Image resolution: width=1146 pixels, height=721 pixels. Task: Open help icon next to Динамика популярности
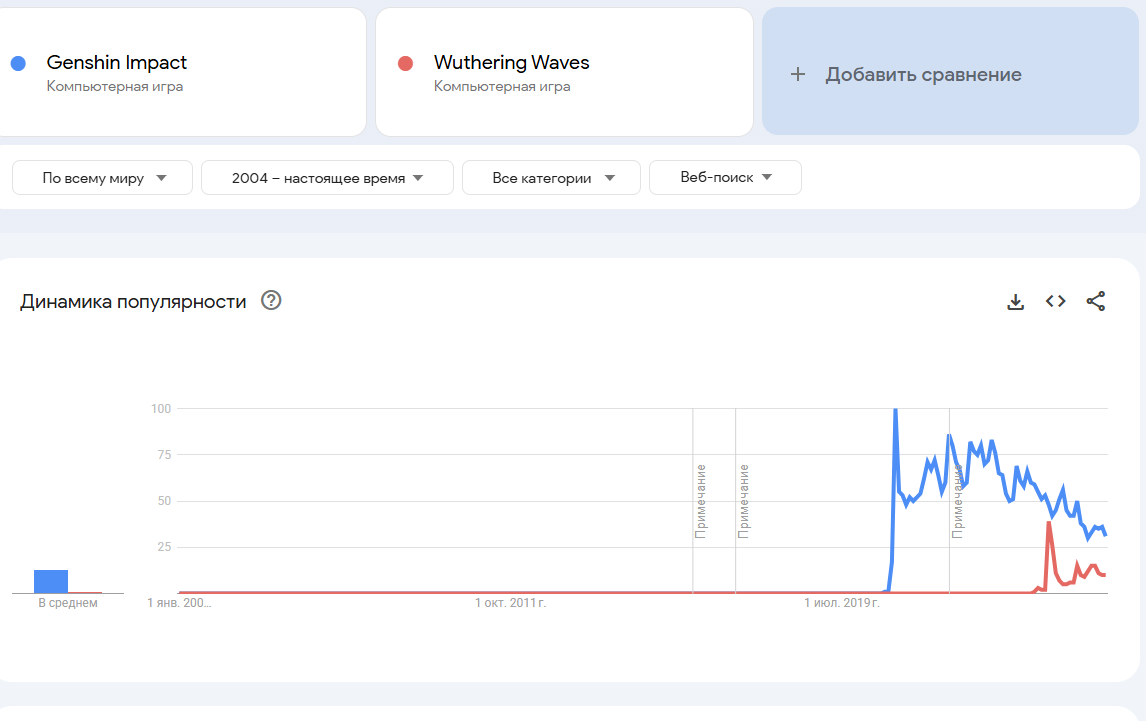(x=271, y=300)
